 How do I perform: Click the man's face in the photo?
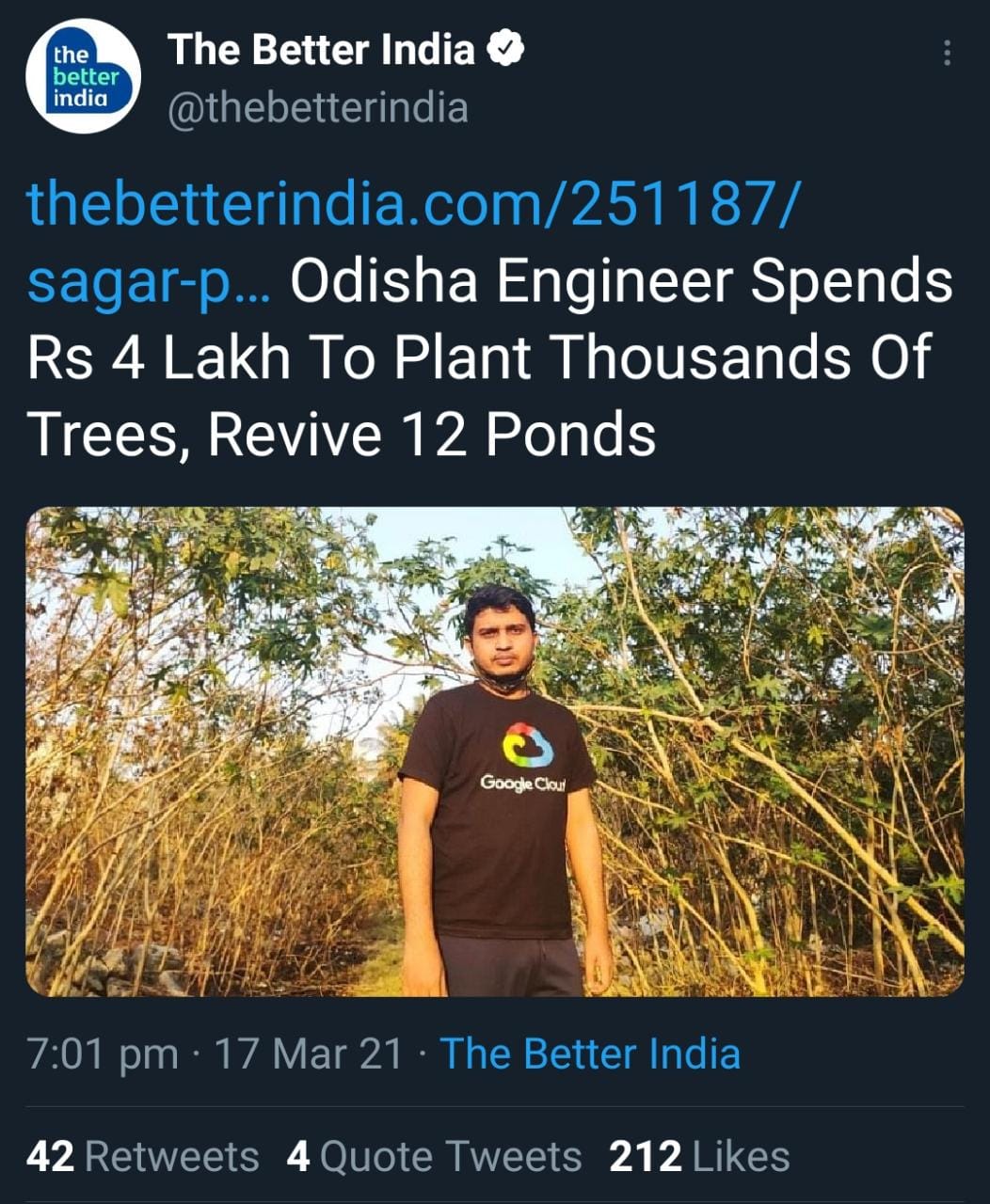[499, 636]
